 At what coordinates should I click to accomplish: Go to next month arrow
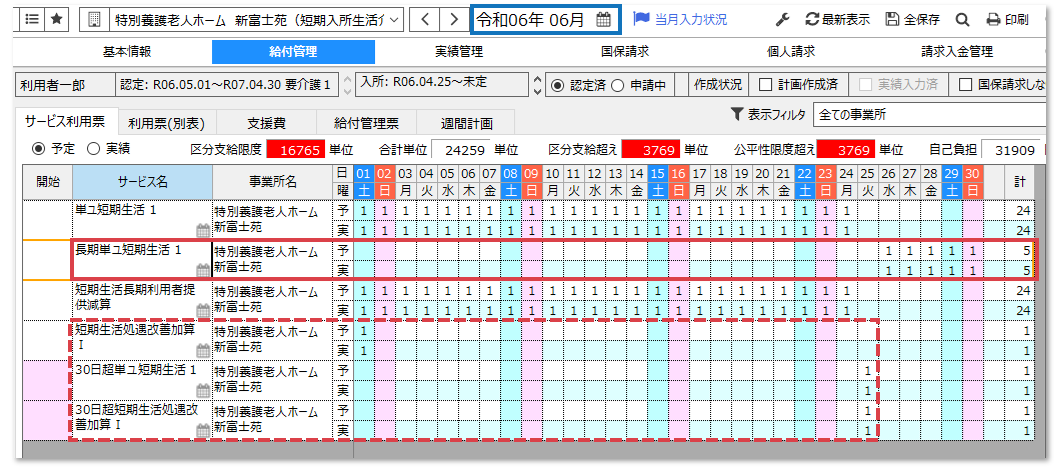click(455, 20)
